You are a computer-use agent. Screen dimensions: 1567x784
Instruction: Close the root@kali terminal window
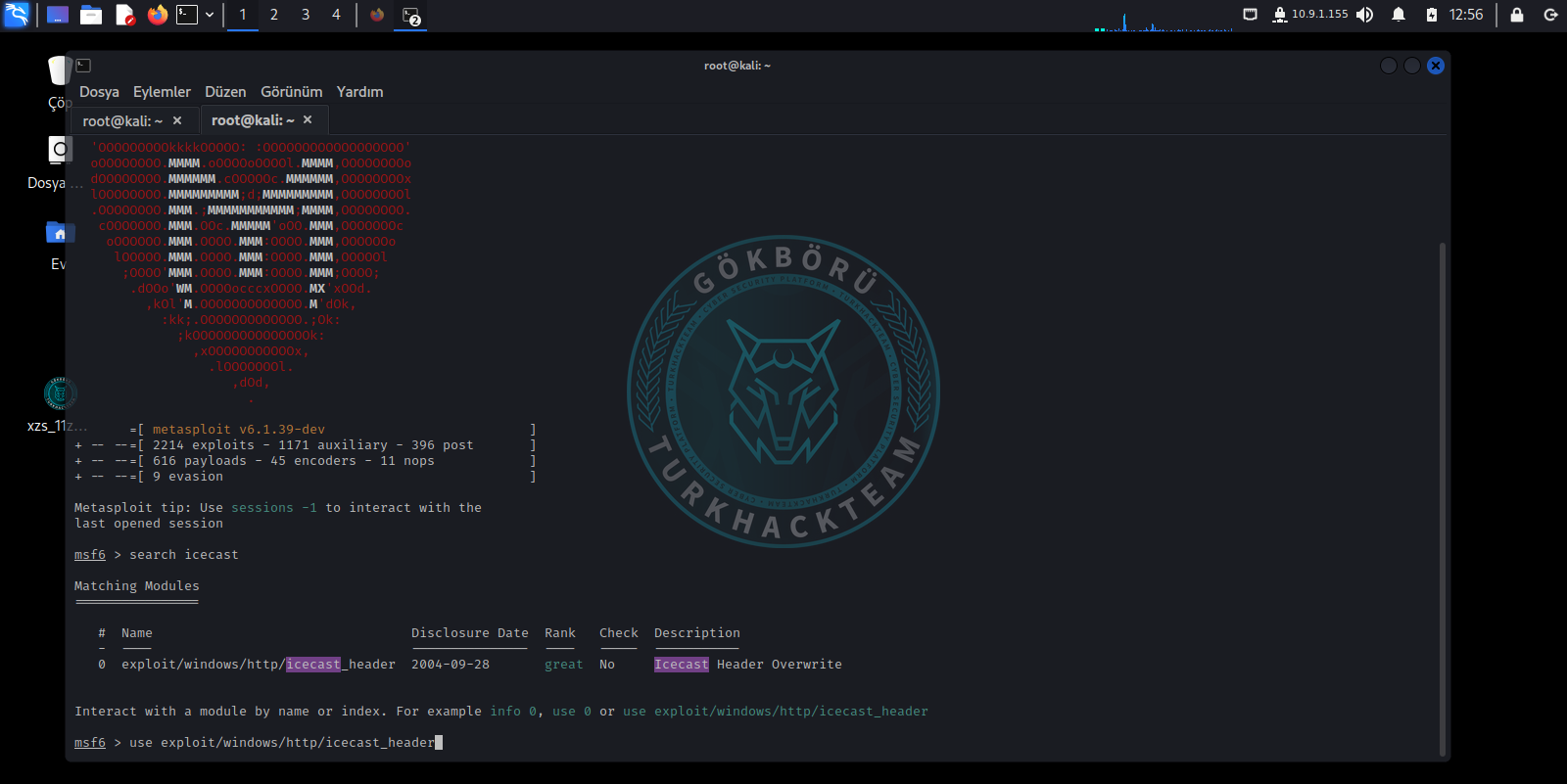[1436, 66]
